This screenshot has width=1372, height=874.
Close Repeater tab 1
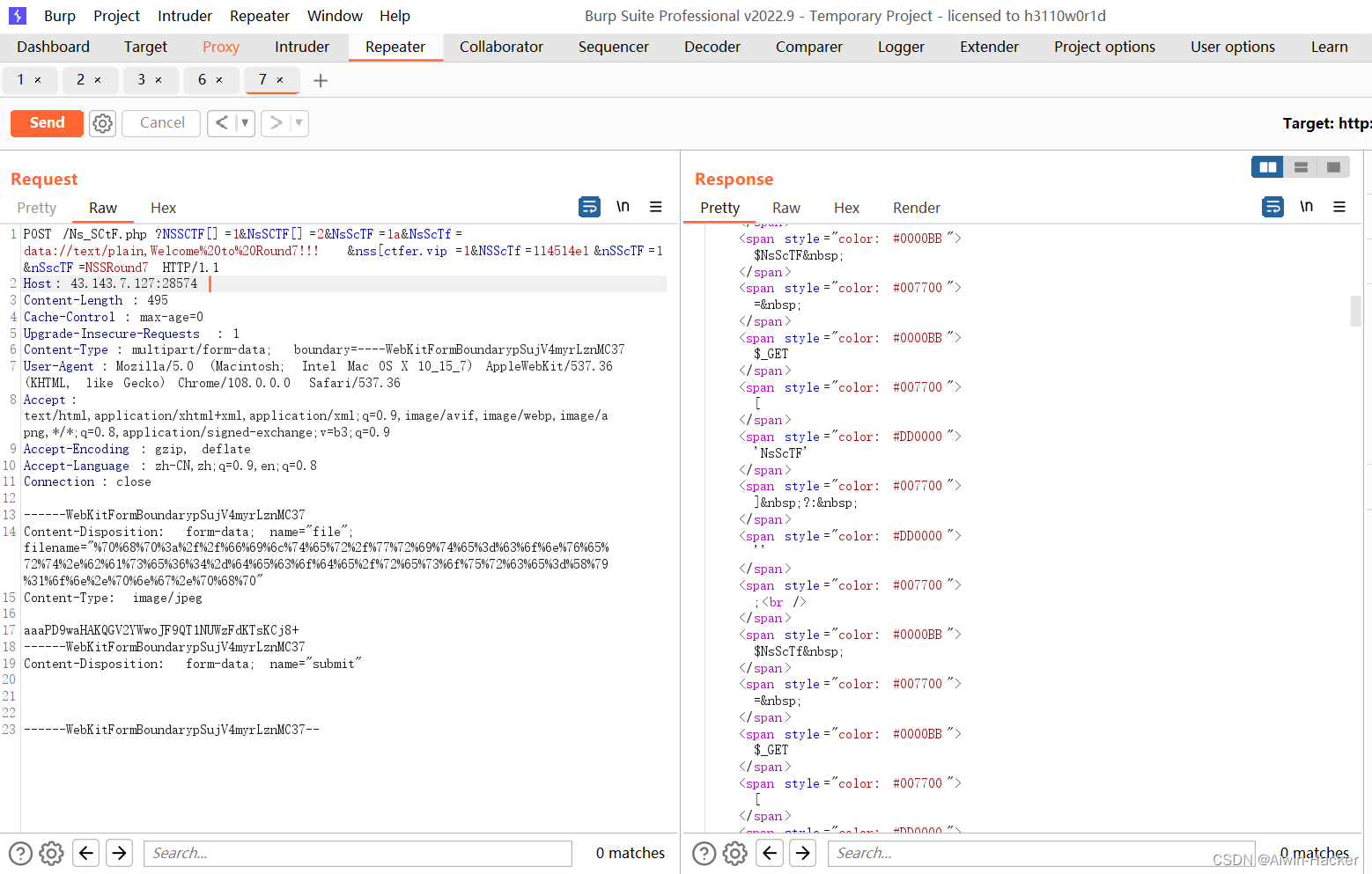[x=38, y=80]
